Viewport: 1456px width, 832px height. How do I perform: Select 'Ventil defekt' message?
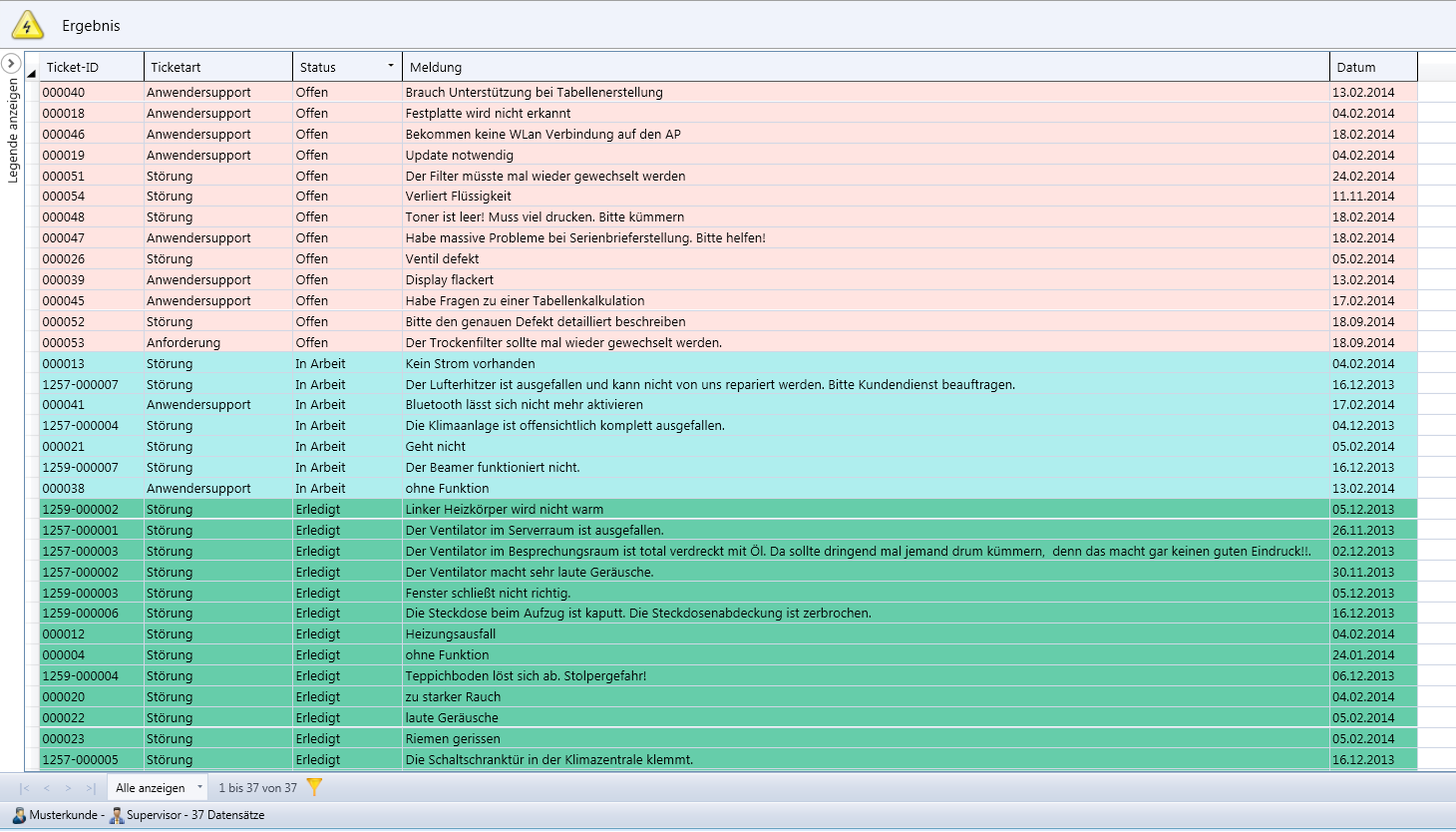[x=442, y=258]
